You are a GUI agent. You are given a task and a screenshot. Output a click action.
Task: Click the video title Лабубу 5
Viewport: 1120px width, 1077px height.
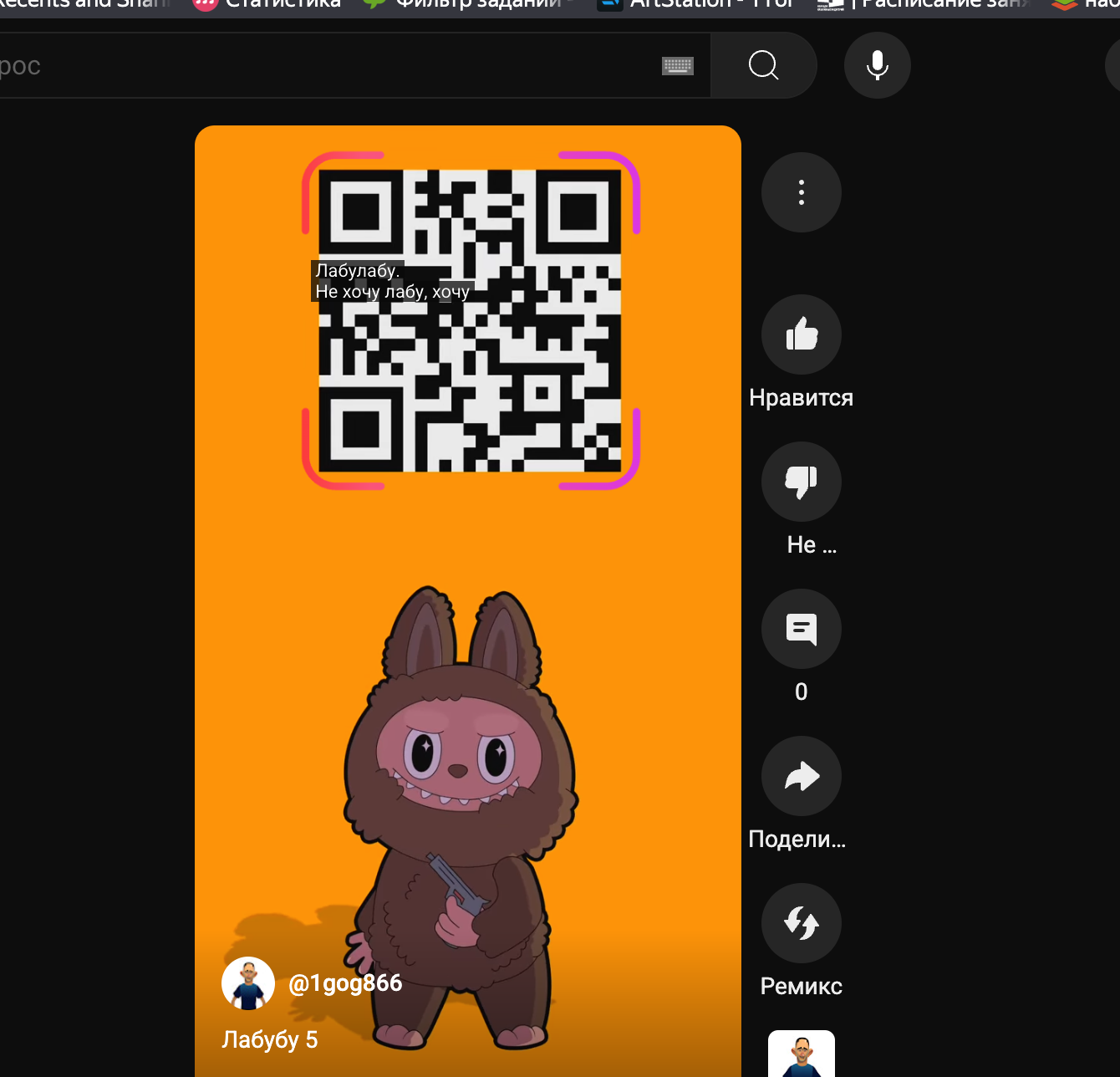click(x=270, y=1039)
